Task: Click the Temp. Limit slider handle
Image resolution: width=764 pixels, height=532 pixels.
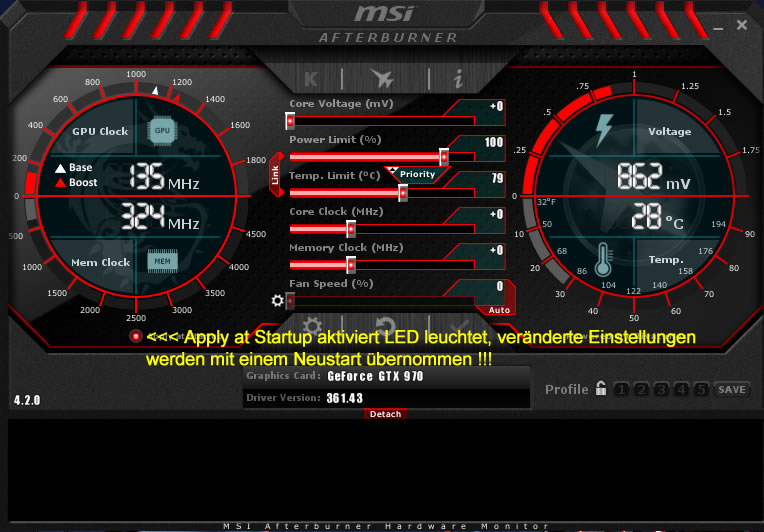Action: point(403,193)
